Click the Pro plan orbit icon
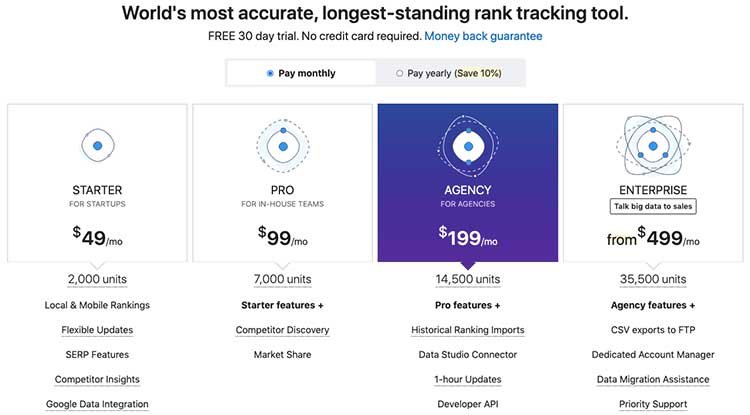750x415 pixels. [x=283, y=146]
